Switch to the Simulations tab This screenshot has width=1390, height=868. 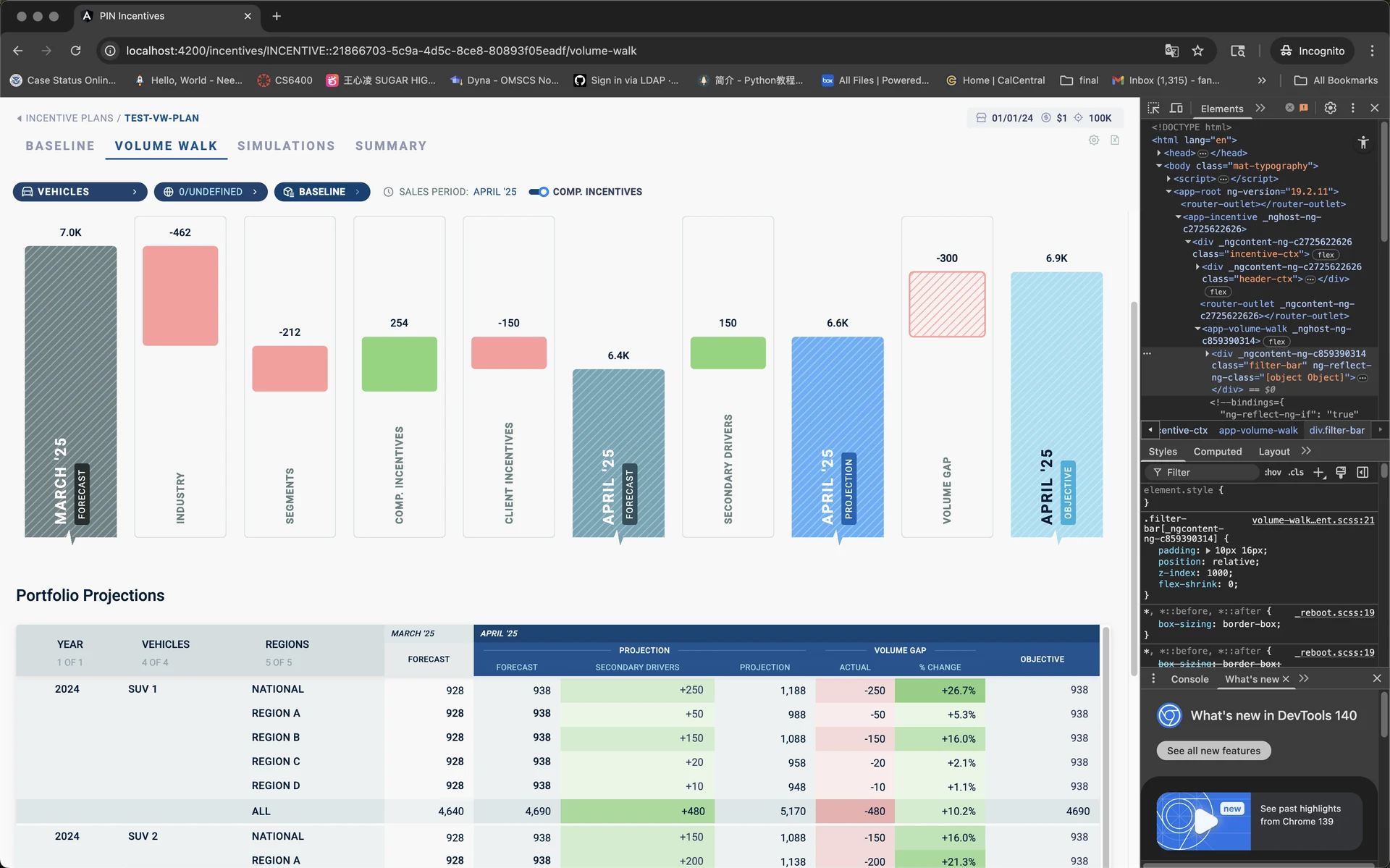[286, 146]
